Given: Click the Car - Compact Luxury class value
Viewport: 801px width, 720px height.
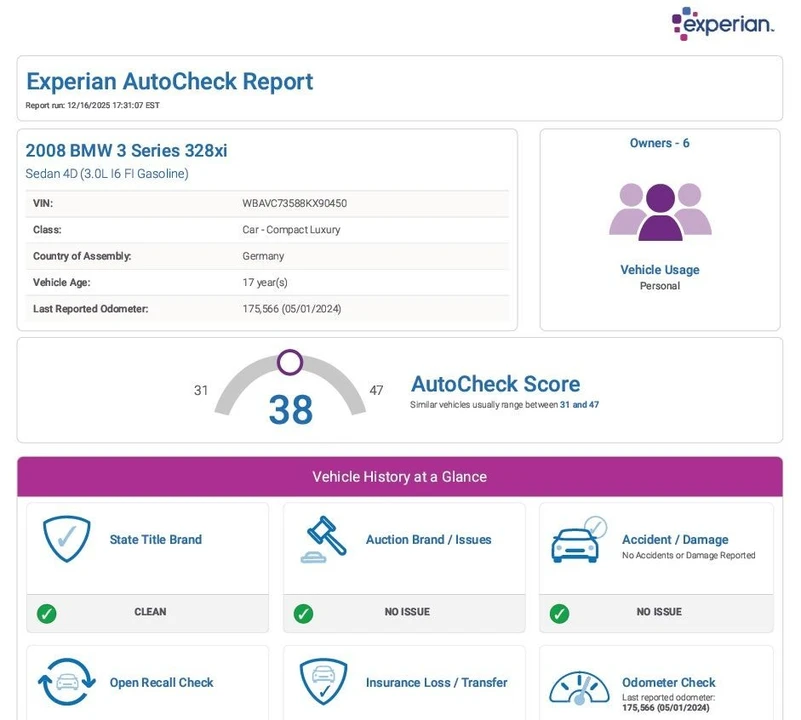Looking at the screenshot, I should [291, 230].
